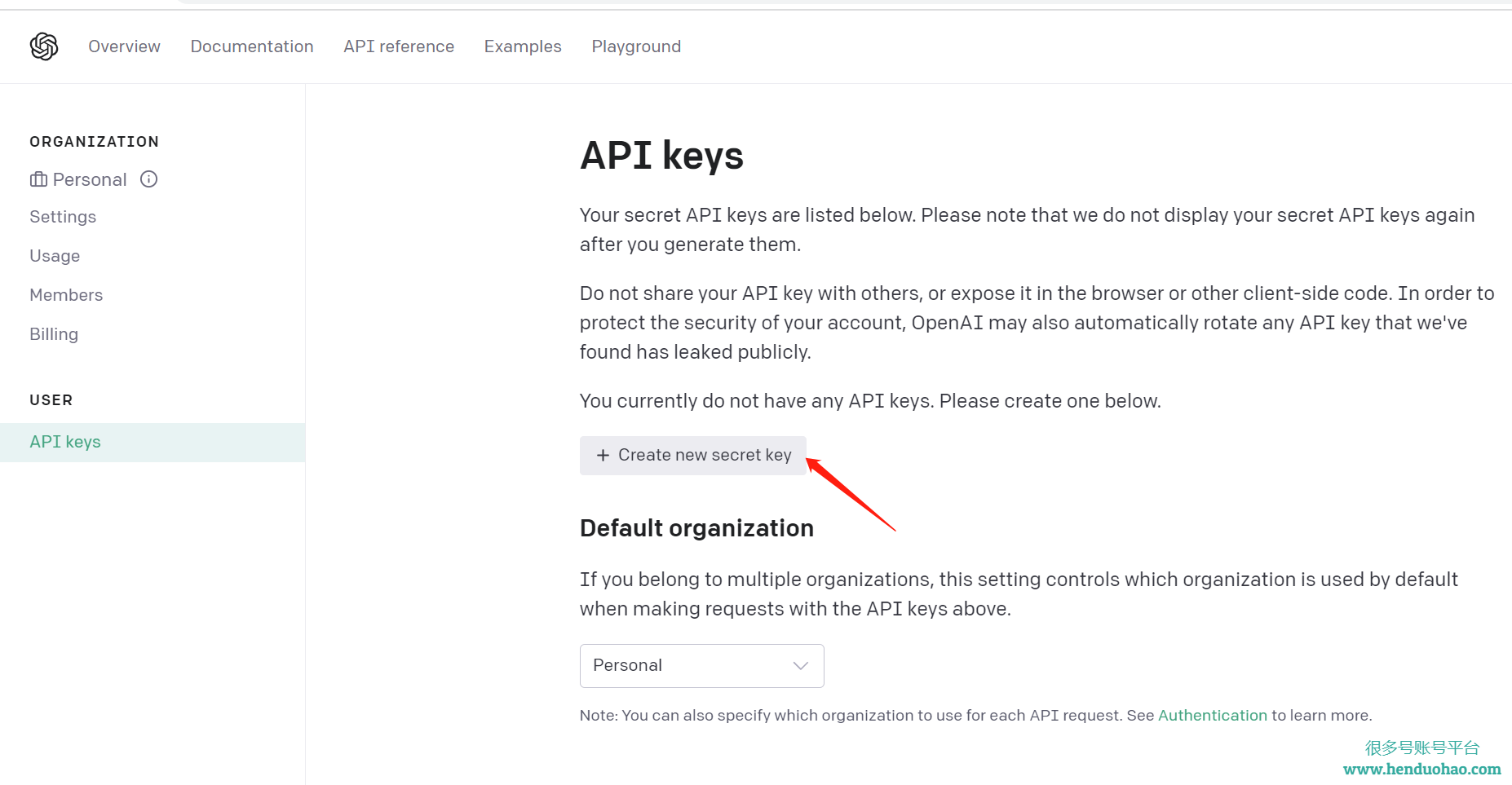This screenshot has height=785, width=1512.
Task: Open the API reference tab
Action: [x=399, y=46]
